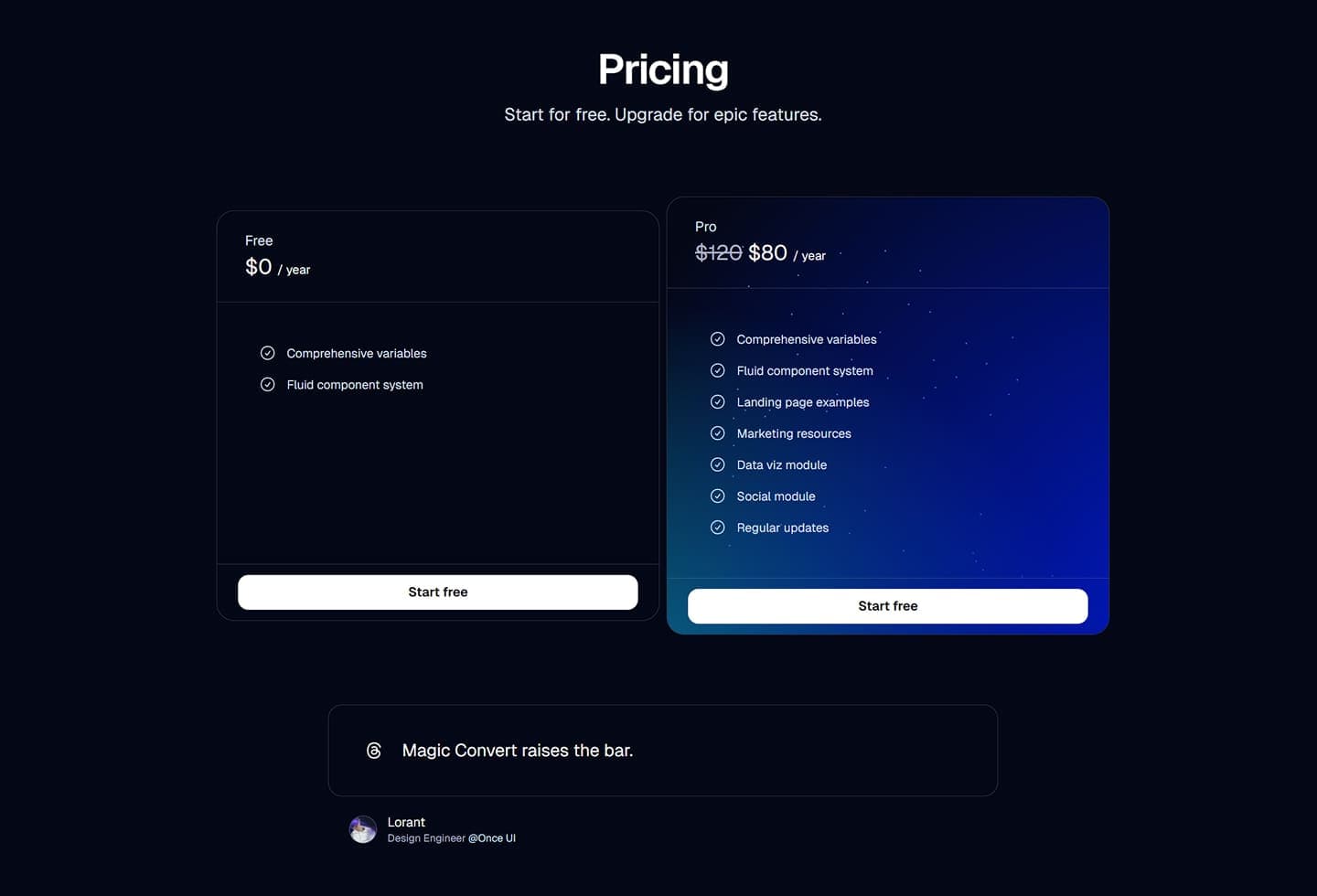Image resolution: width=1317 pixels, height=896 pixels.
Task: Select the Pricing heading
Action: (663, 69)
